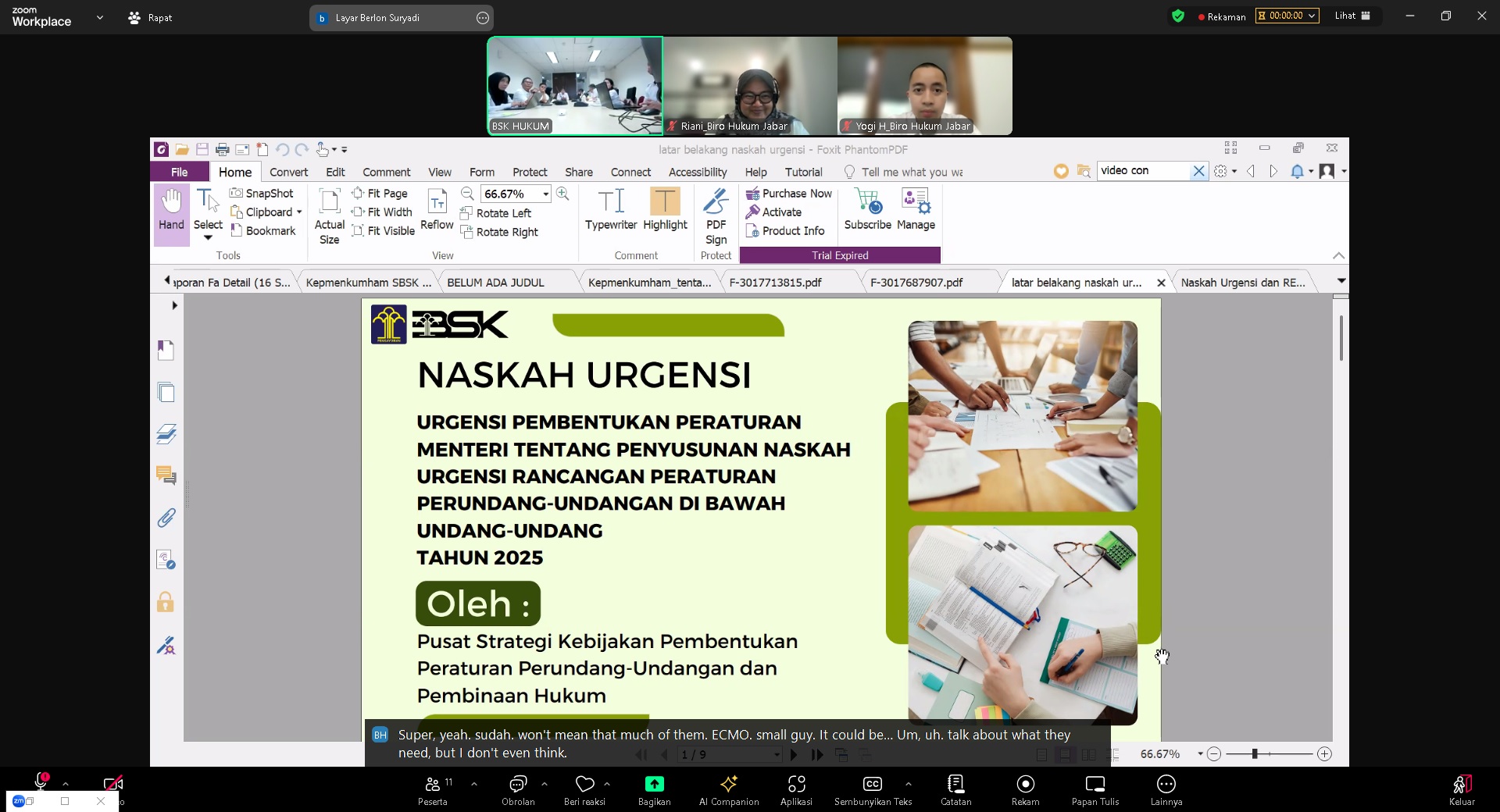This screenshot has width=1500, height=812.
Task: Open the Catatan notes icon
Action: (955, 785)
